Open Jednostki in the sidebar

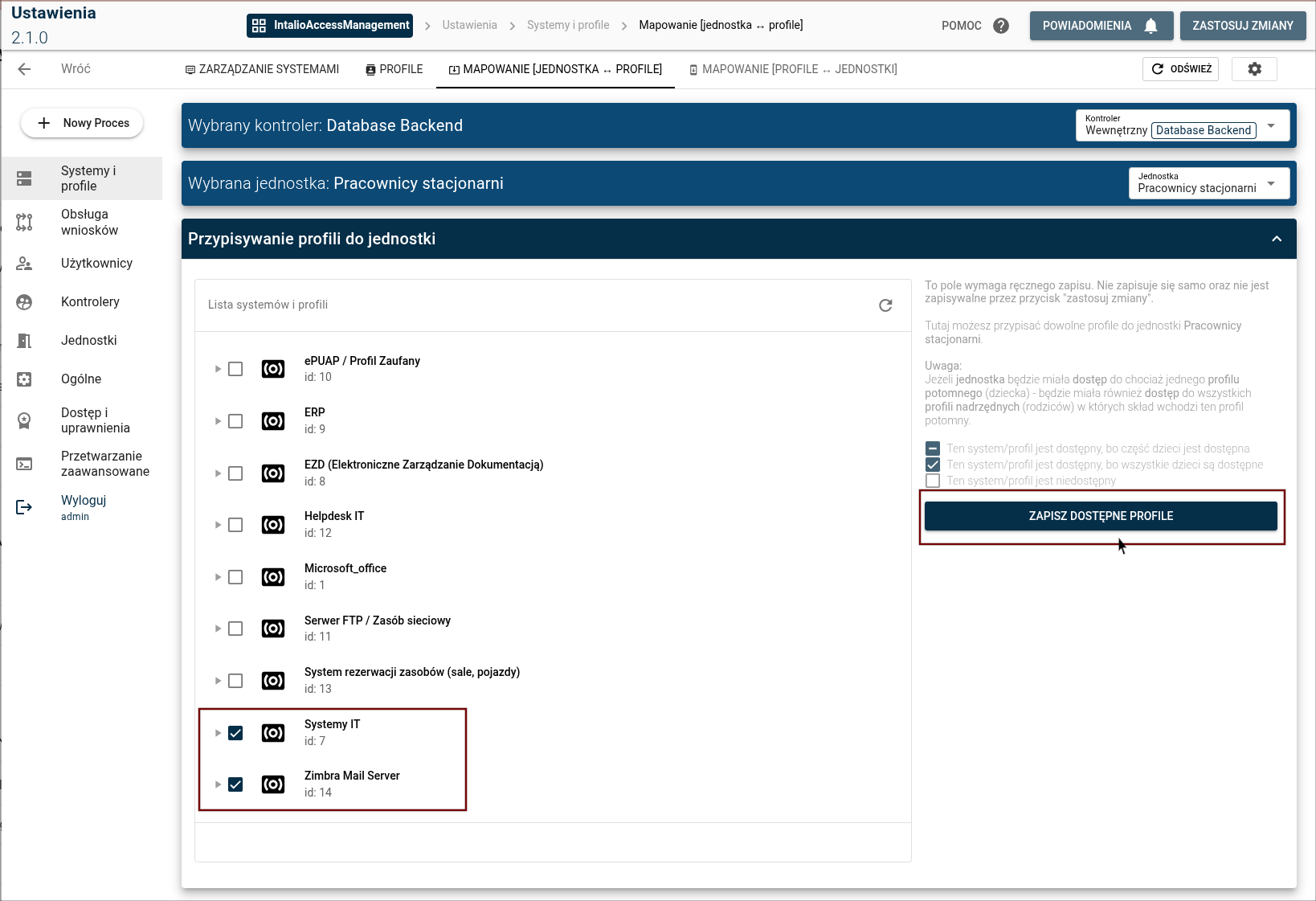(x=82, y=341)
